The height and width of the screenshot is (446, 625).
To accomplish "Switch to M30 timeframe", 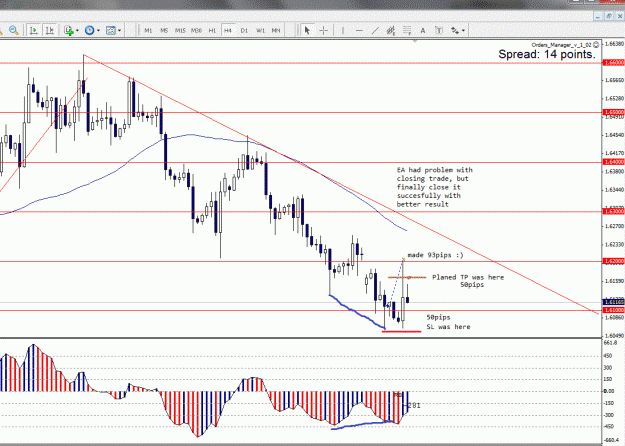I will 196,30.
